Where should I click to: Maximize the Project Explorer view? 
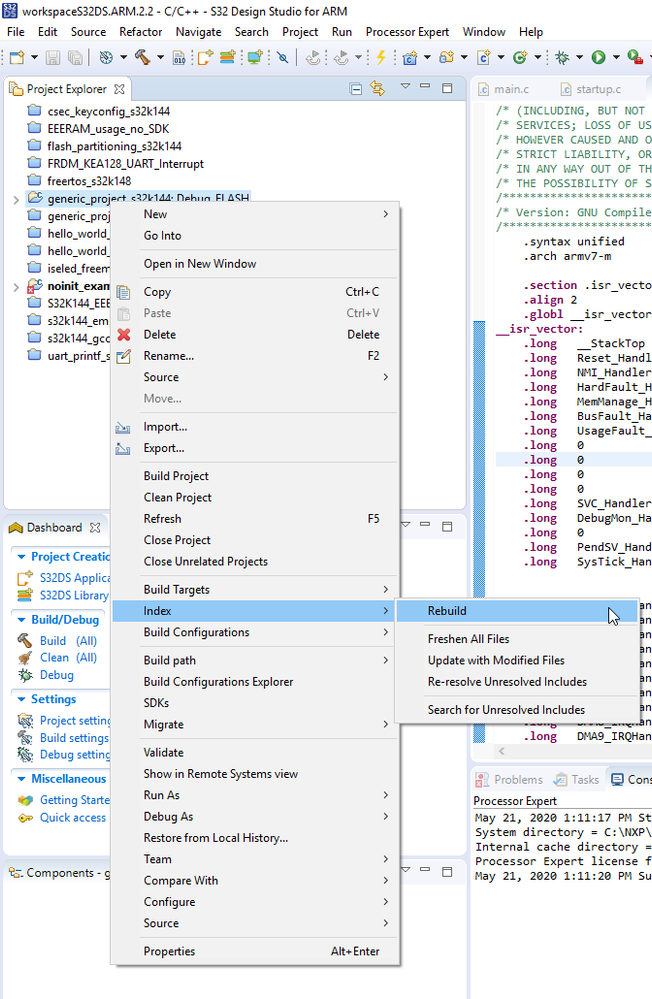pyautogui.click(x=447, y=88)
